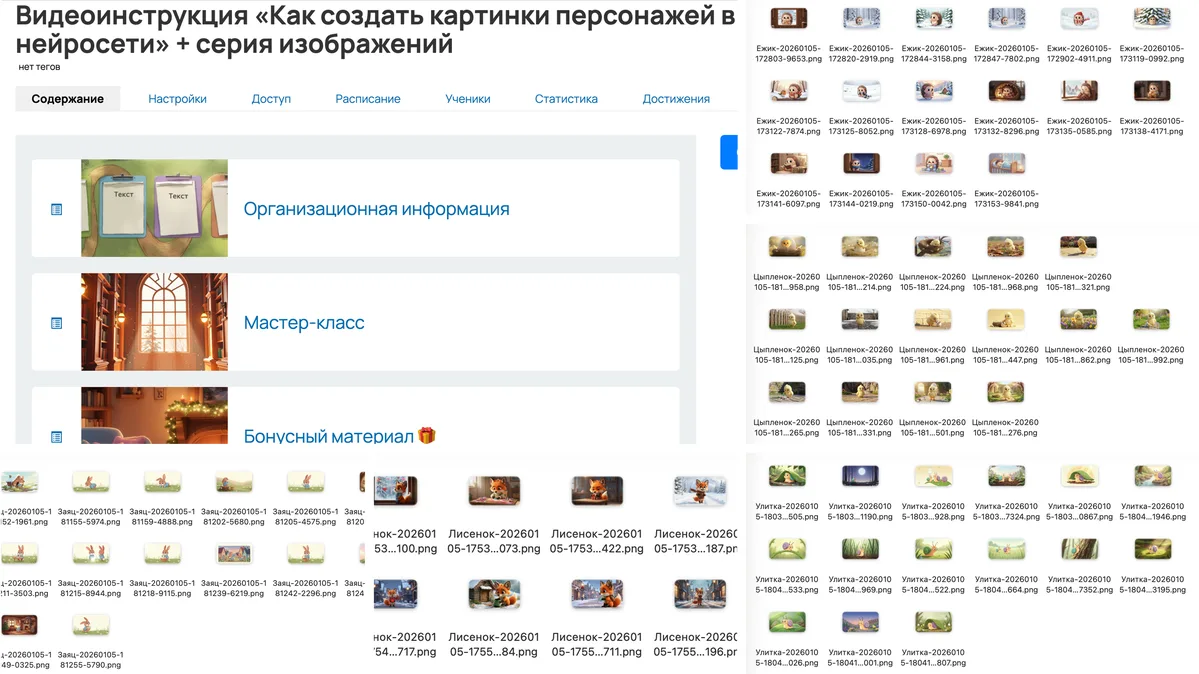Image resolution: width=1199 pixels, height=674 pixels.
Task: Click Лисенок file name ending 84.png
Action: [x=494, y=644]
